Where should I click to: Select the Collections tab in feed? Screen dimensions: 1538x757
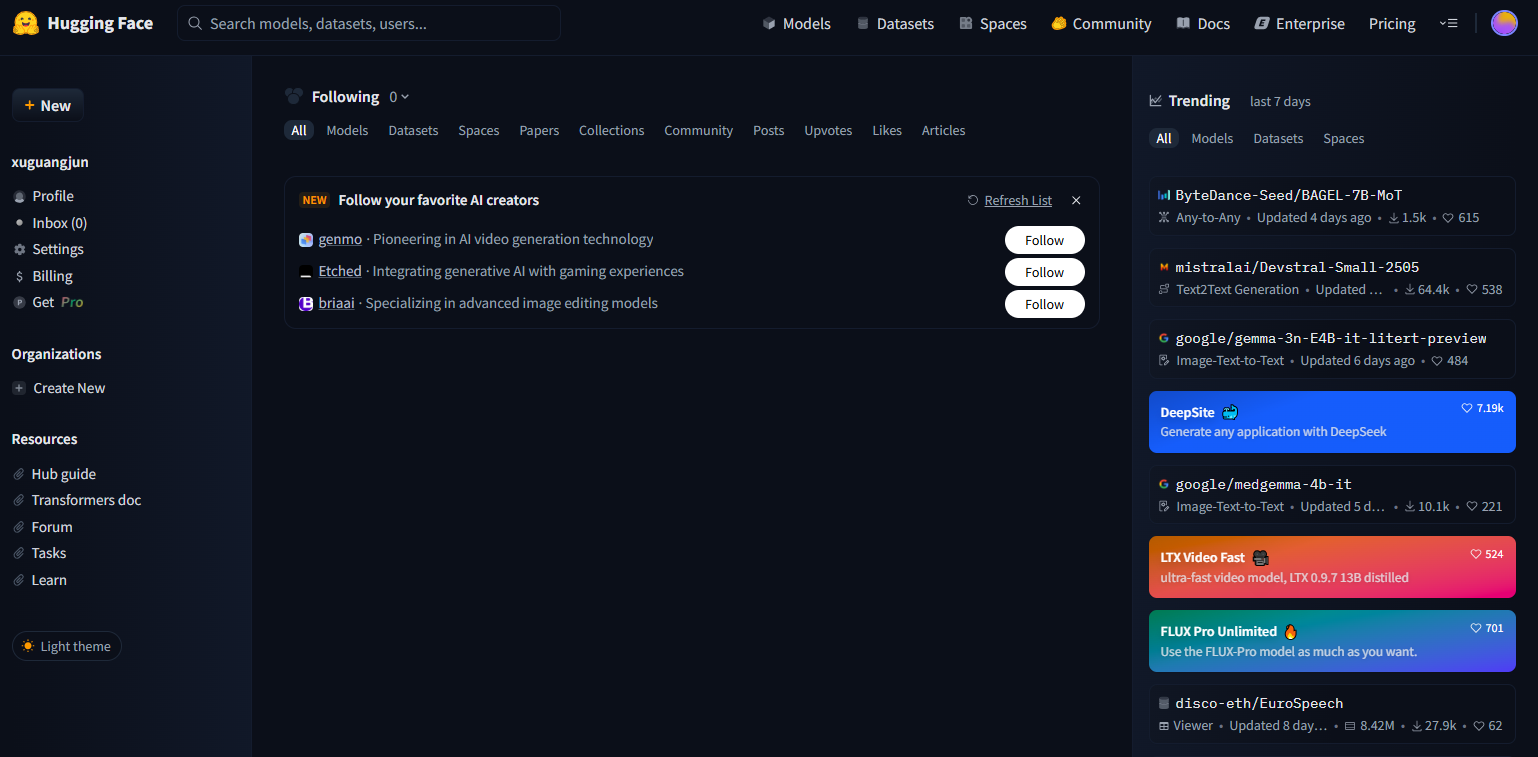(x=611, y=130)
